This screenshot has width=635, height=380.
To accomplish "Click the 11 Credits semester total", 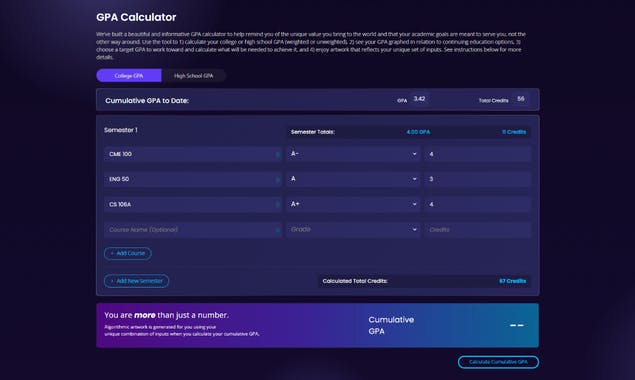I will 514,132.
